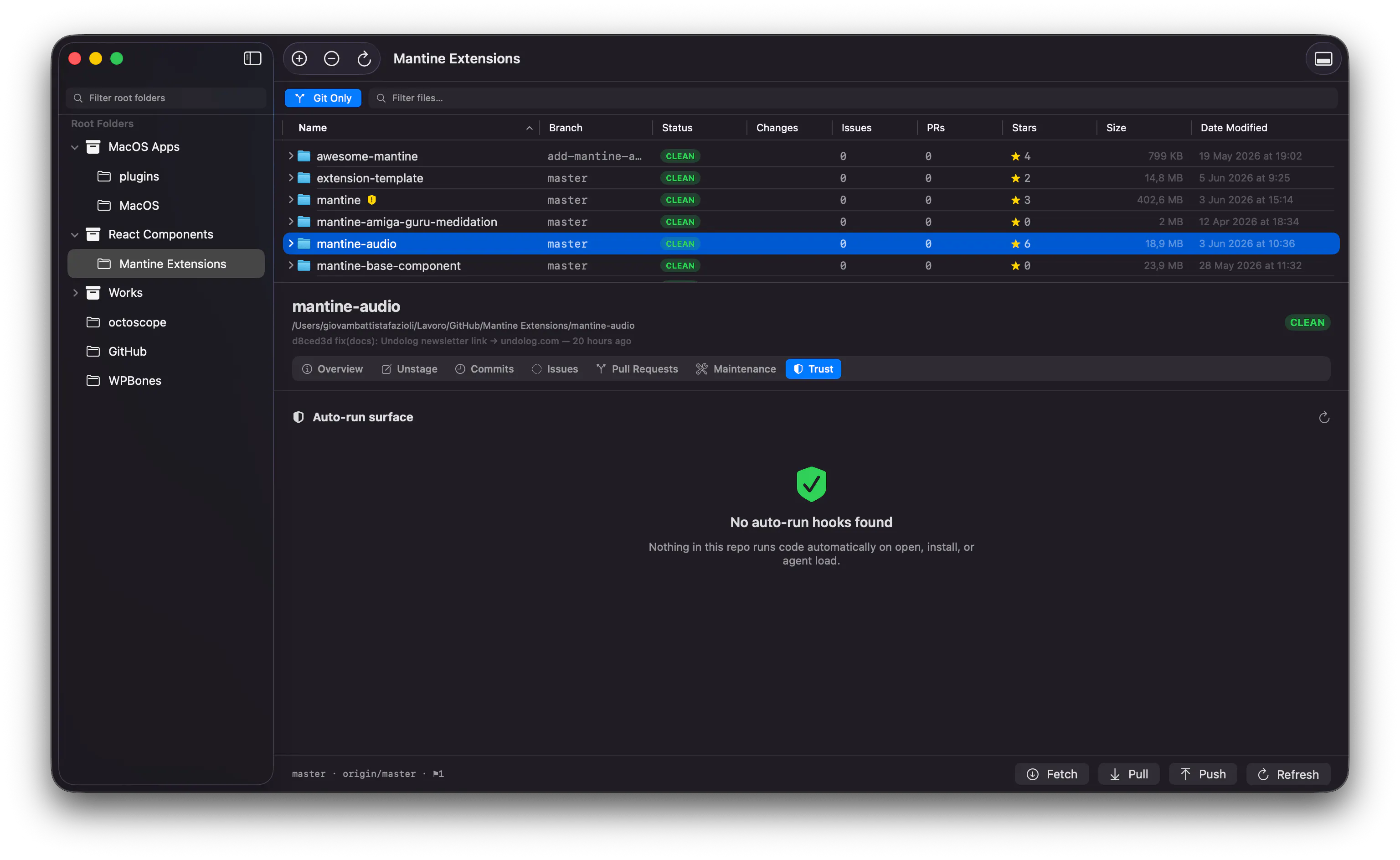The height and width of the screenshot is (860, 1400).
Task: Click the Works archive icon
Action: coord(93,293)
